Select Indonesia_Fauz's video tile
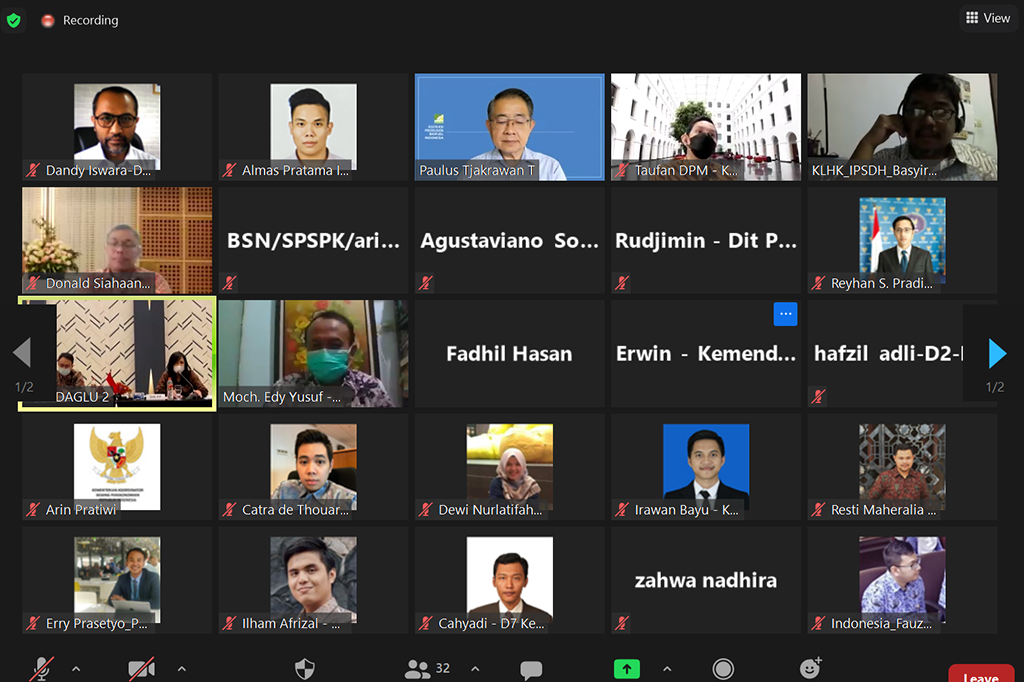Viewport: 1024px width, 682px height. [903, 580]
